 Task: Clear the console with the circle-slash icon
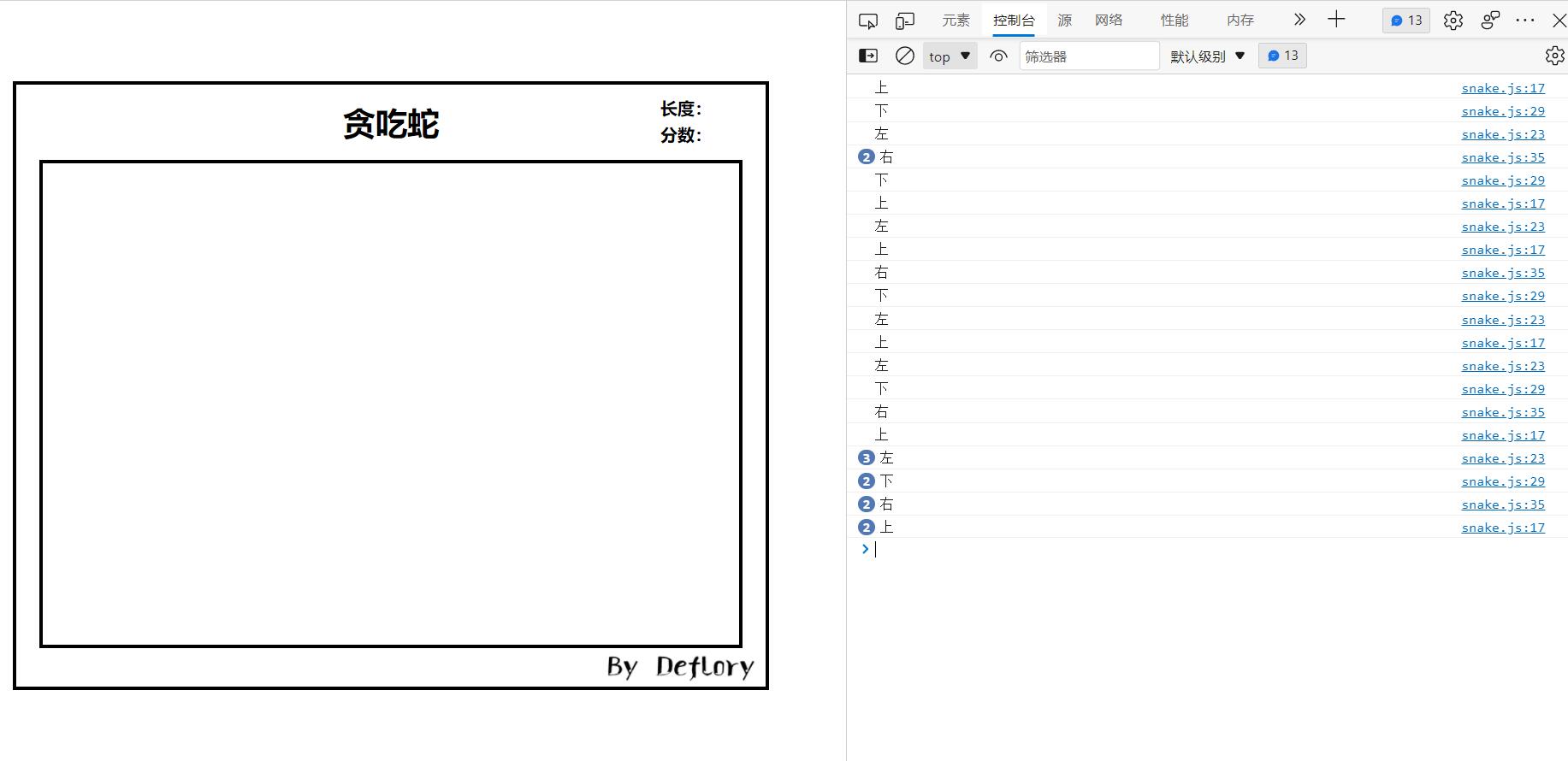[x=904, y=56]
